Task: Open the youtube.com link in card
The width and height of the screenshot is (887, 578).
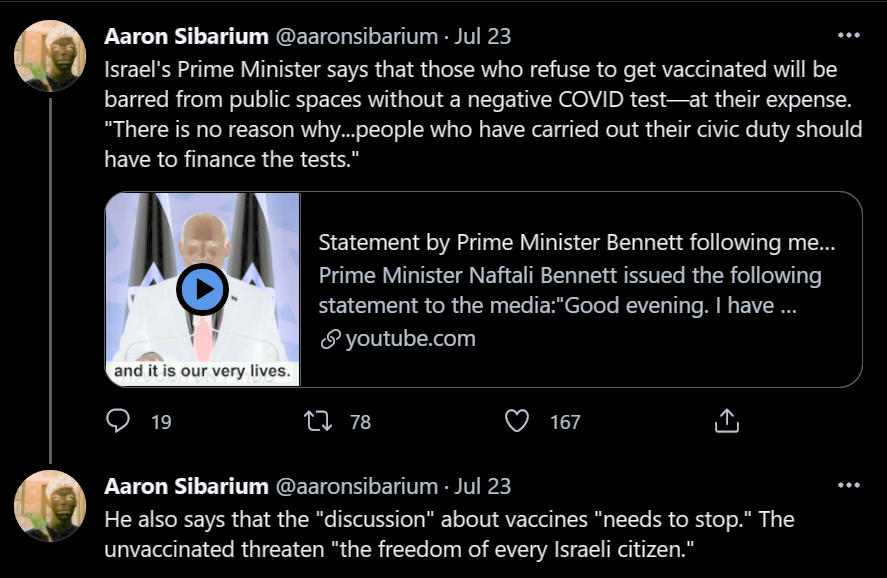Action: (x=410, y=339)
